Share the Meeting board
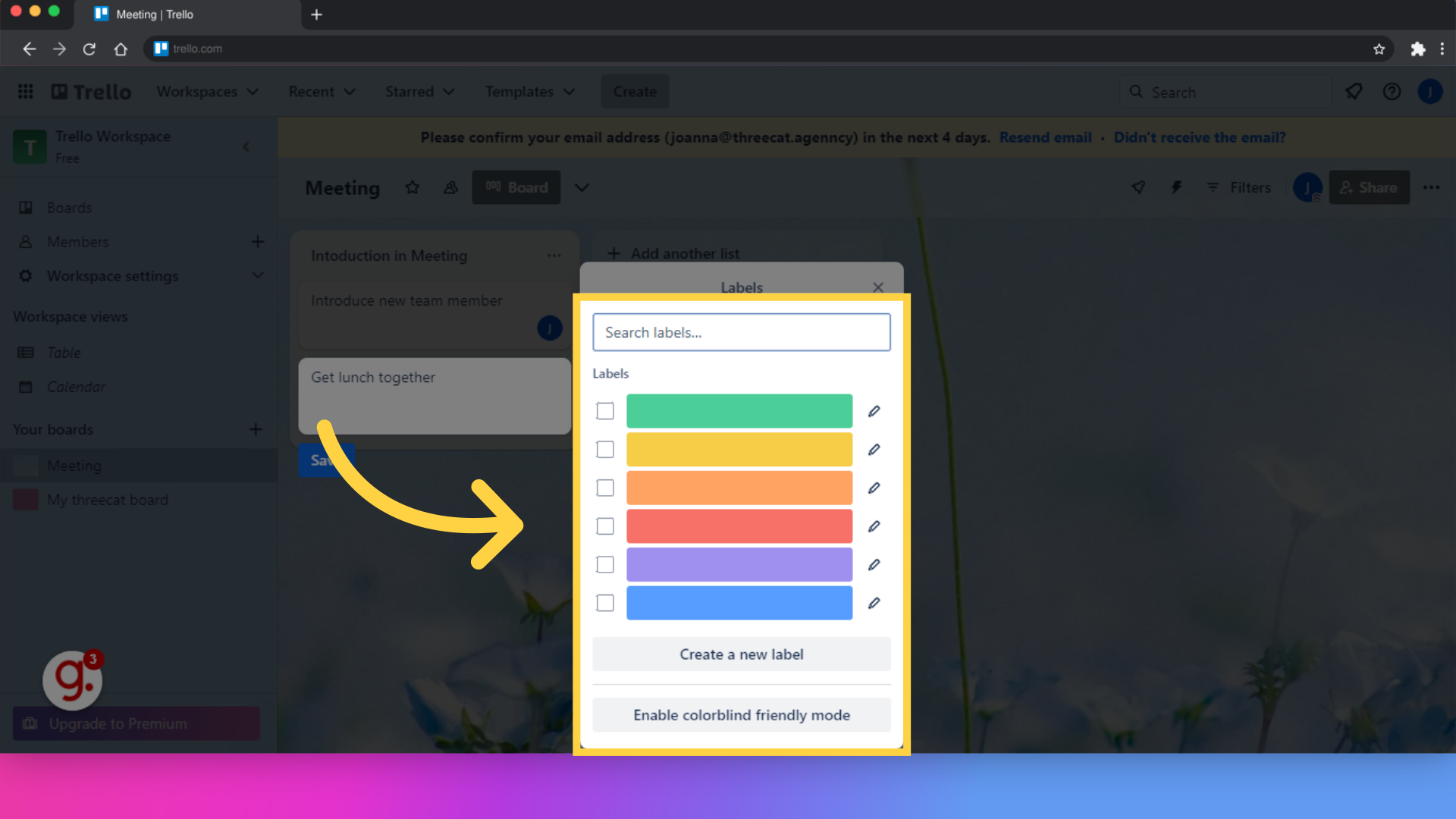This screenshot has width=1456, height=819. point(1370,187)
